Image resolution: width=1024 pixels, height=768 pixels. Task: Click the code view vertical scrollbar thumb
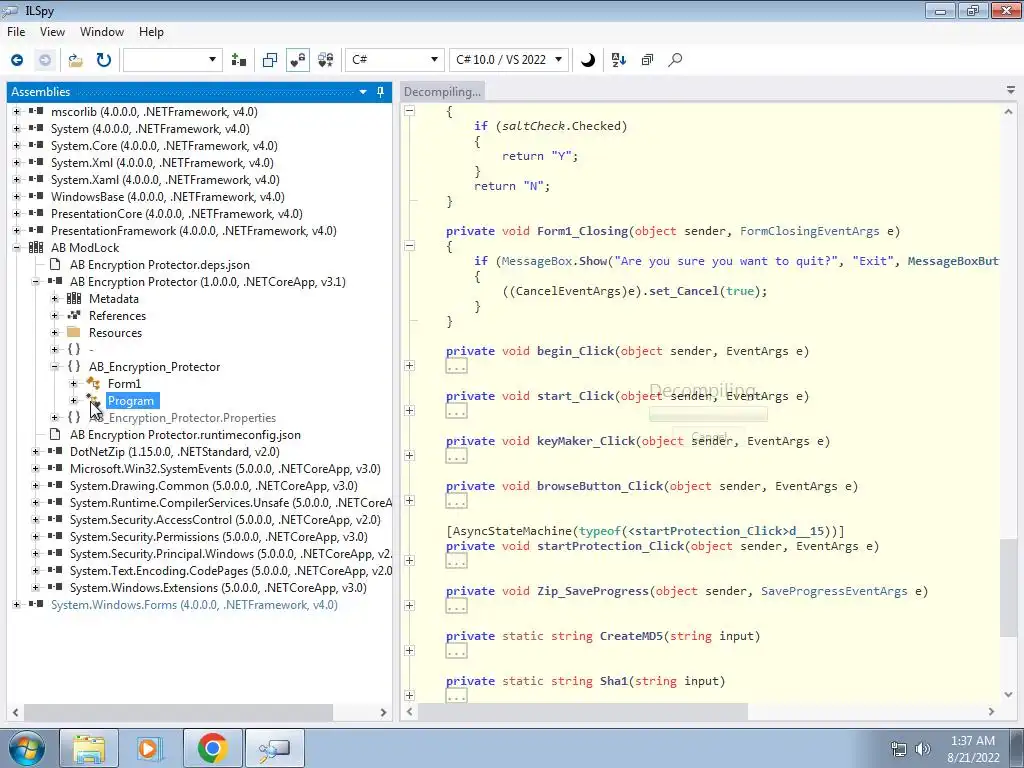click(x=1008, y=587)
